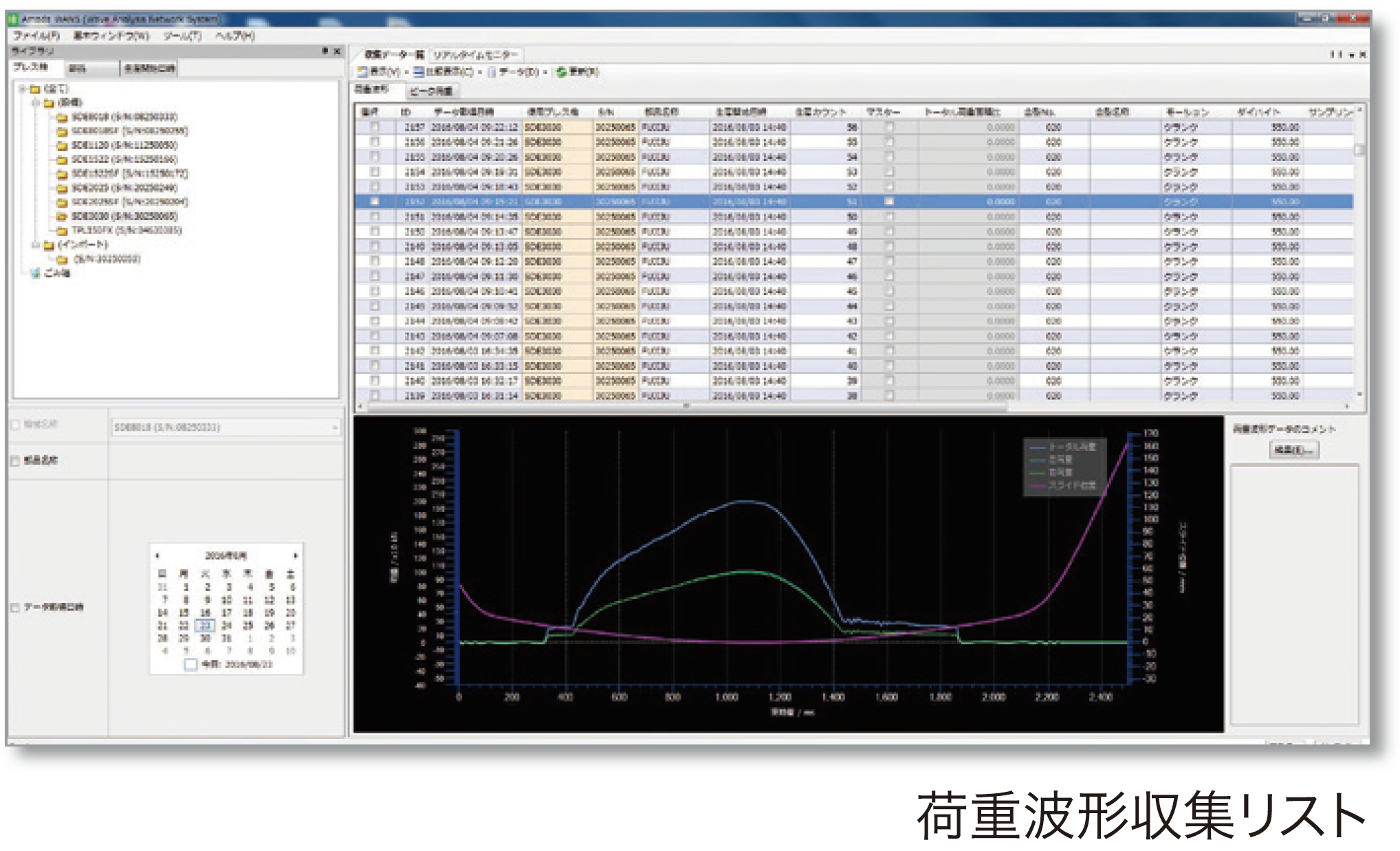Click the SDE1522 folder icon in tree
Screen dimensions: 1400x851
62,159
